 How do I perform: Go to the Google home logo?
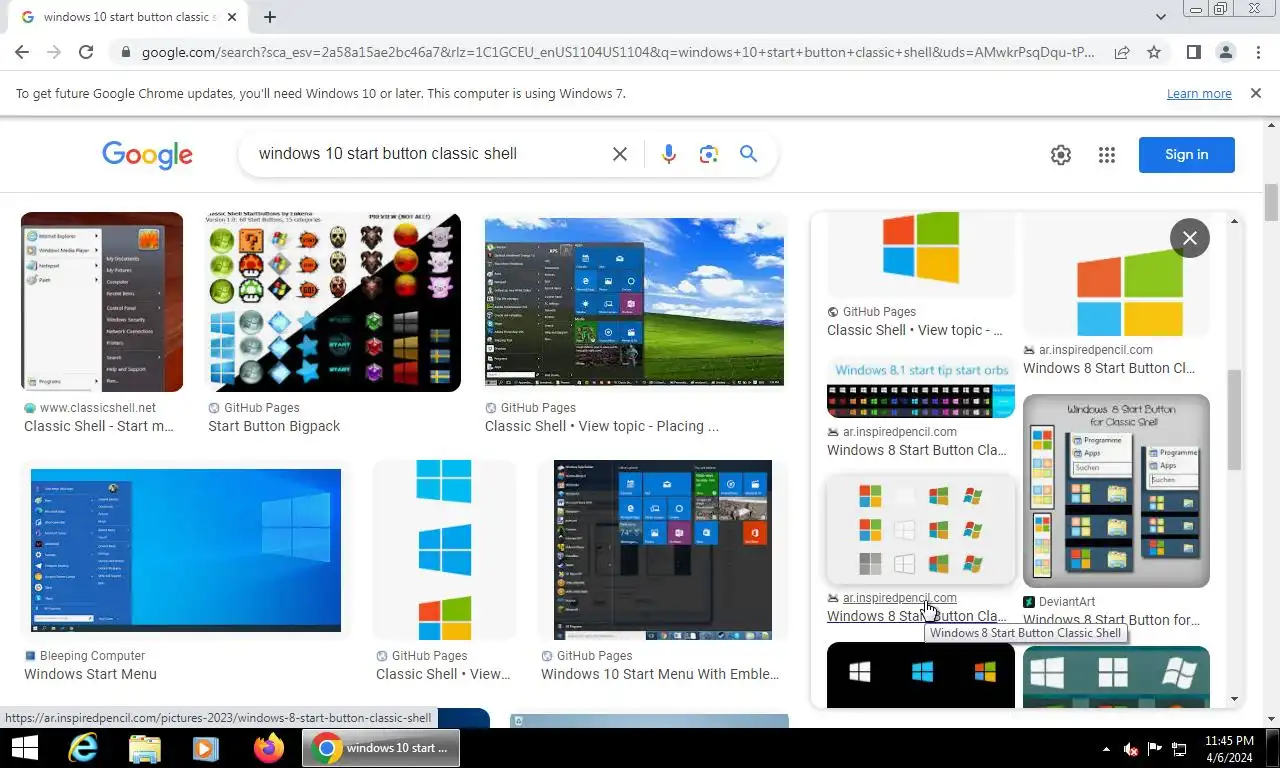(147, 154)
